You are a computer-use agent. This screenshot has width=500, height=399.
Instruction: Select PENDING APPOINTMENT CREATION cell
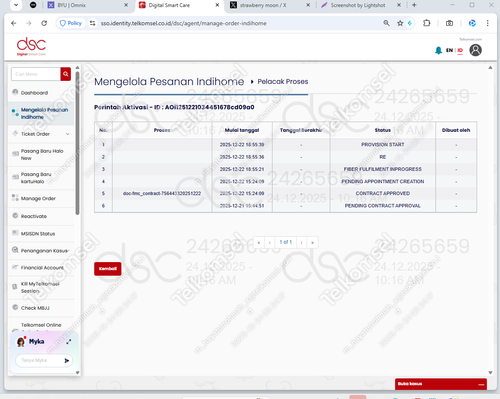tap(383, 181)
